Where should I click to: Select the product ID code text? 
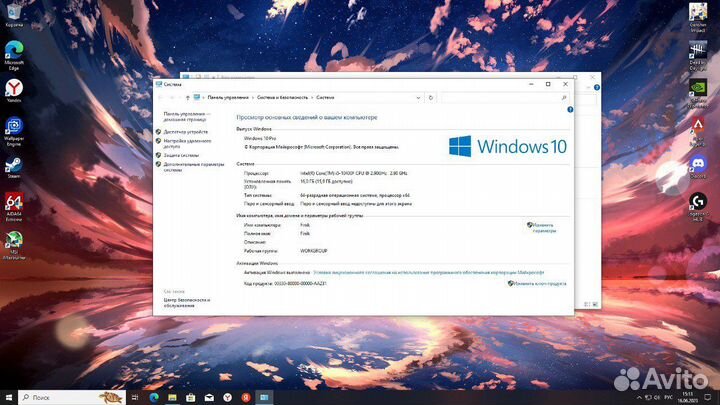pos(300,284)
